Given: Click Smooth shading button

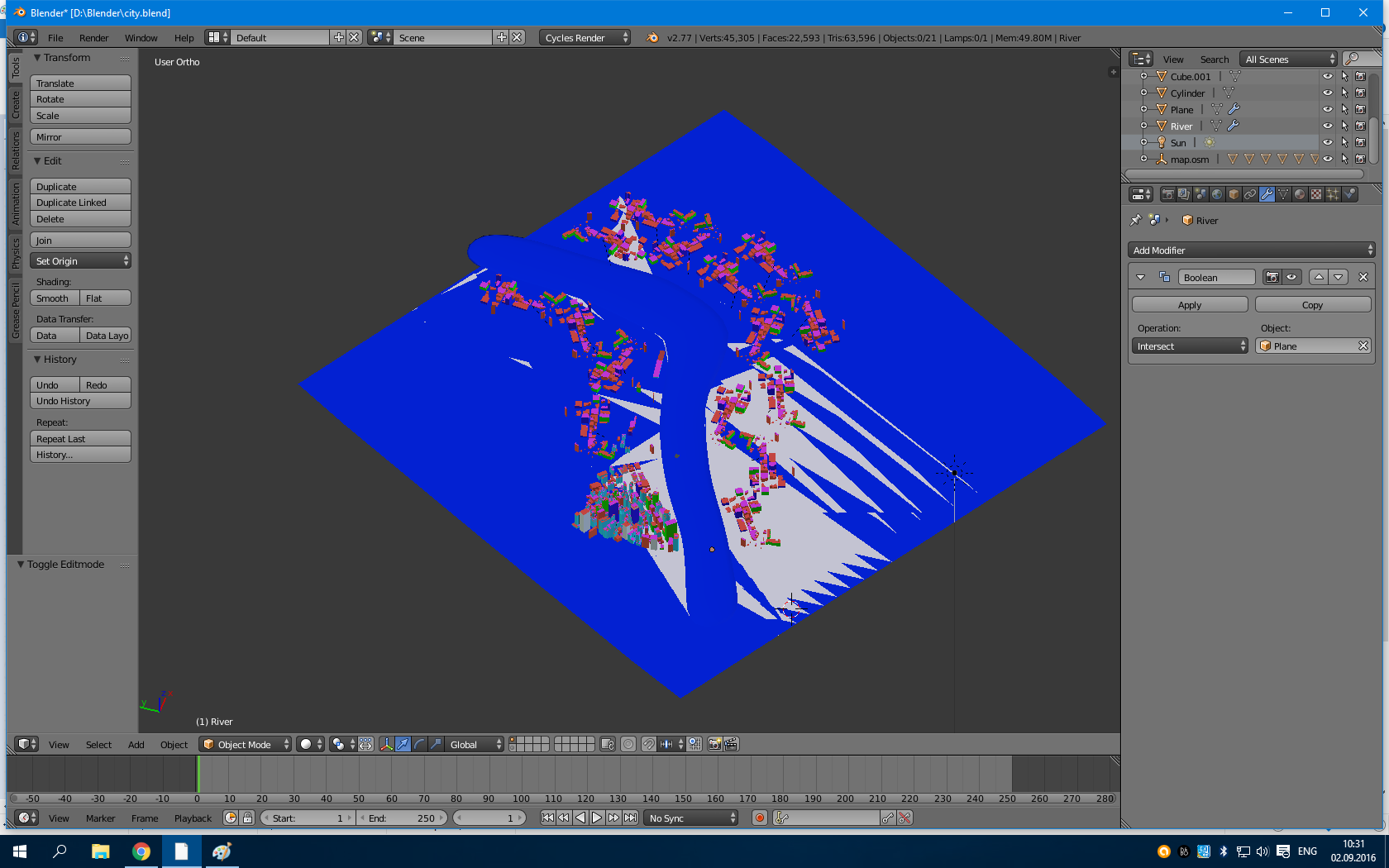Looking at the screenshot, I should [55, 298].
